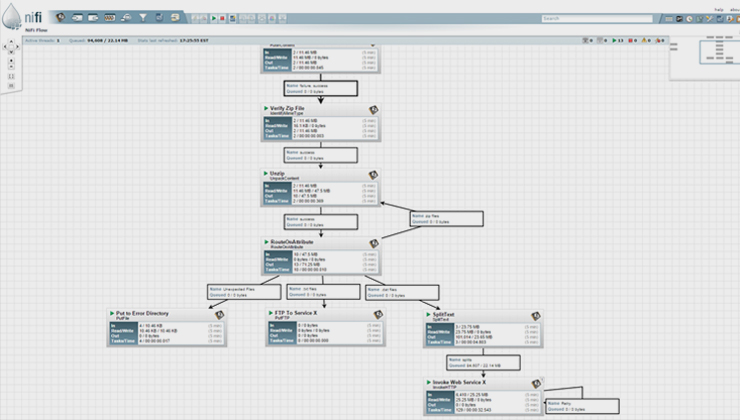Focus the Search field
The height and width of the screenshot is (420, 740).
pos(597,18)
